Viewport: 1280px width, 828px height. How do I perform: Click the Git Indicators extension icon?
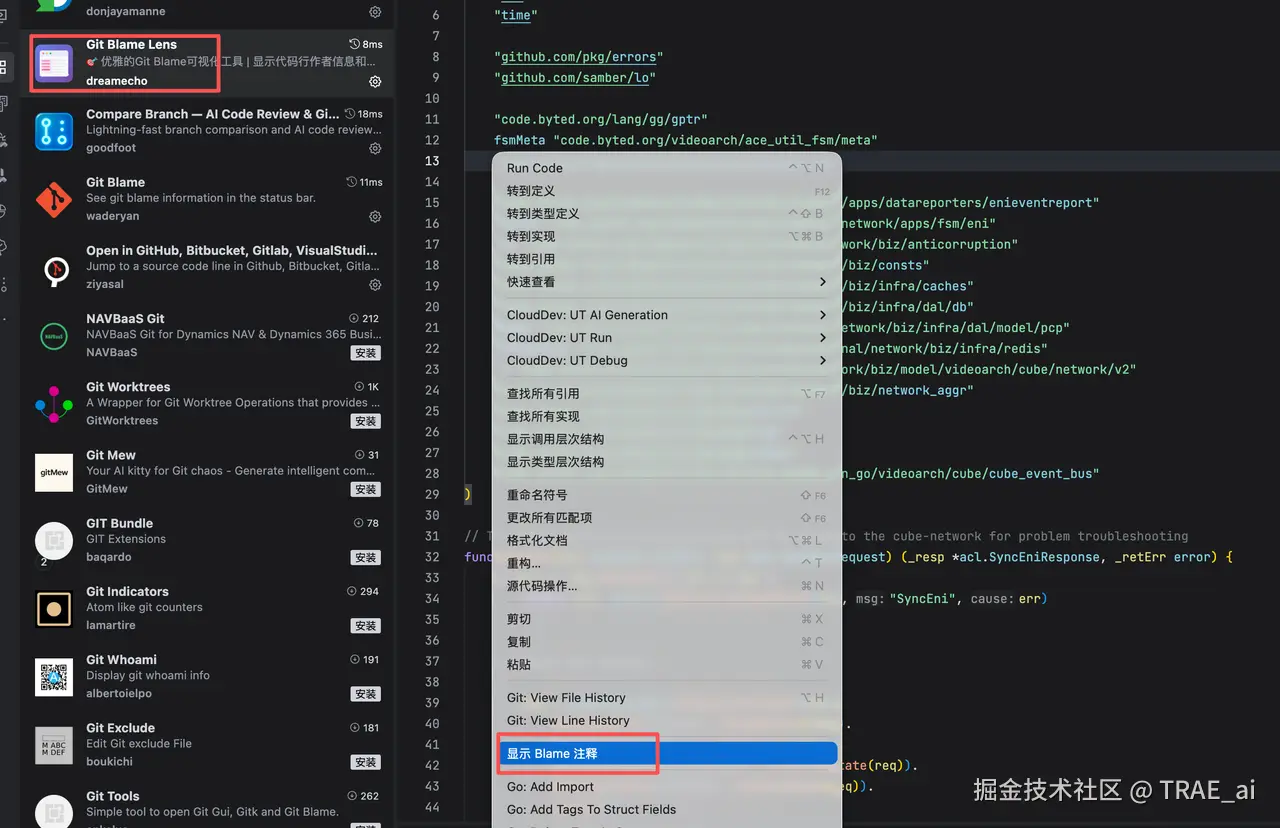(x=54, y=608)
